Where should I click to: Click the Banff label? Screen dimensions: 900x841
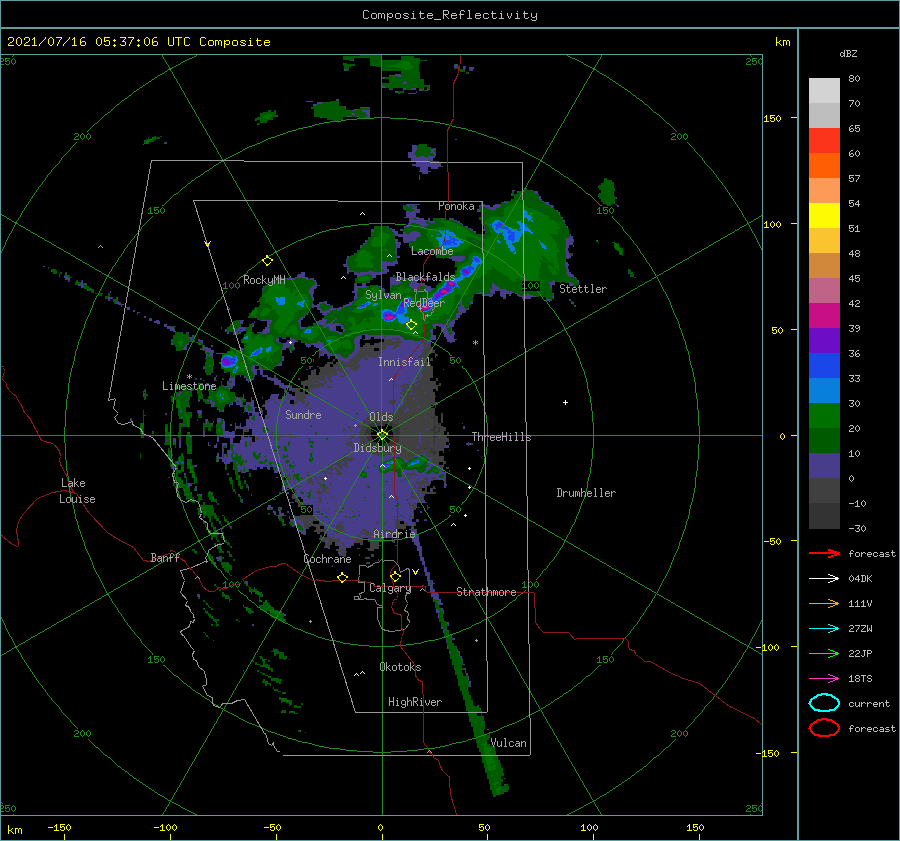165,557
